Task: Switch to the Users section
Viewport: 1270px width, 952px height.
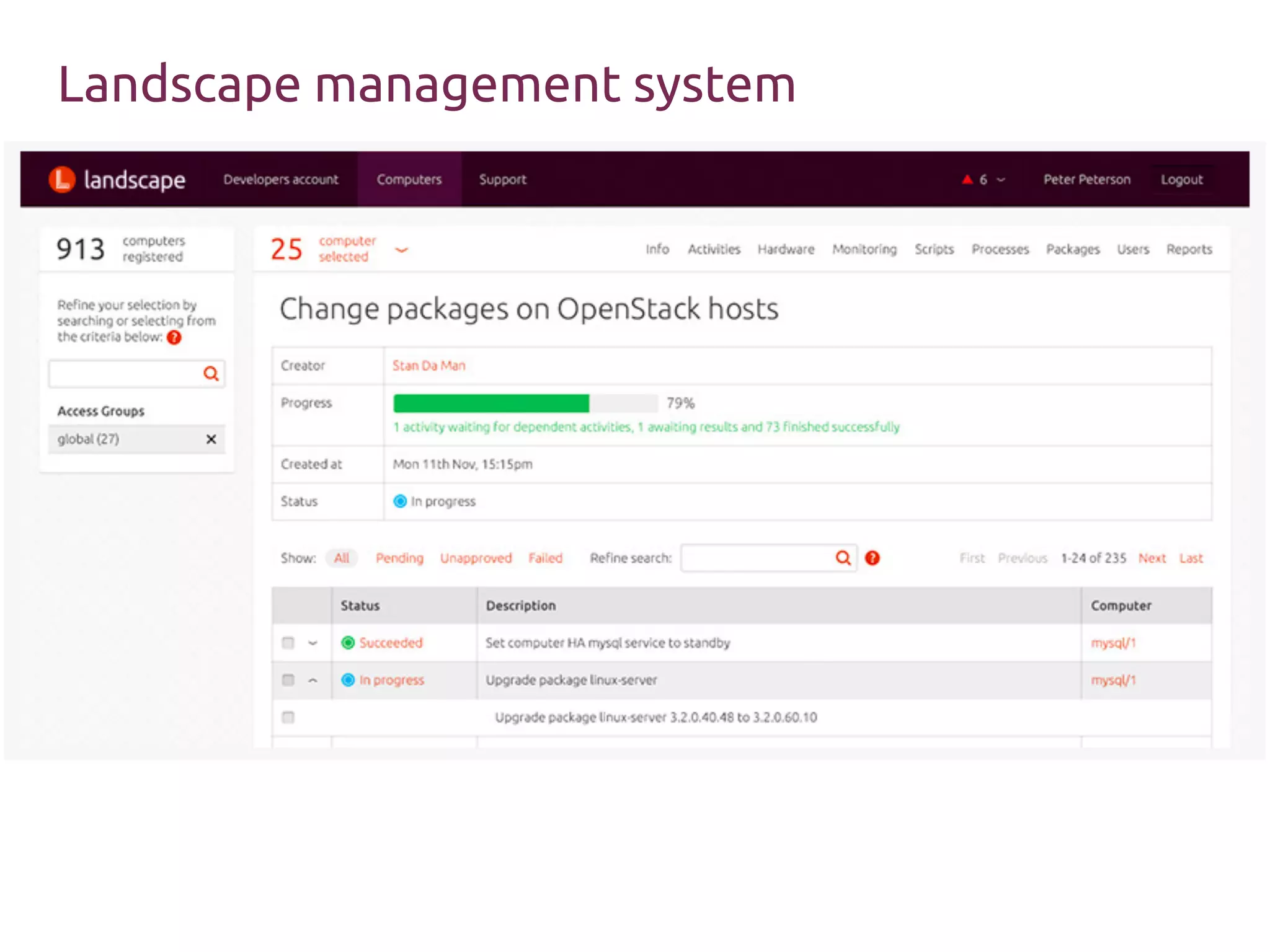Action: (1133, 249)
